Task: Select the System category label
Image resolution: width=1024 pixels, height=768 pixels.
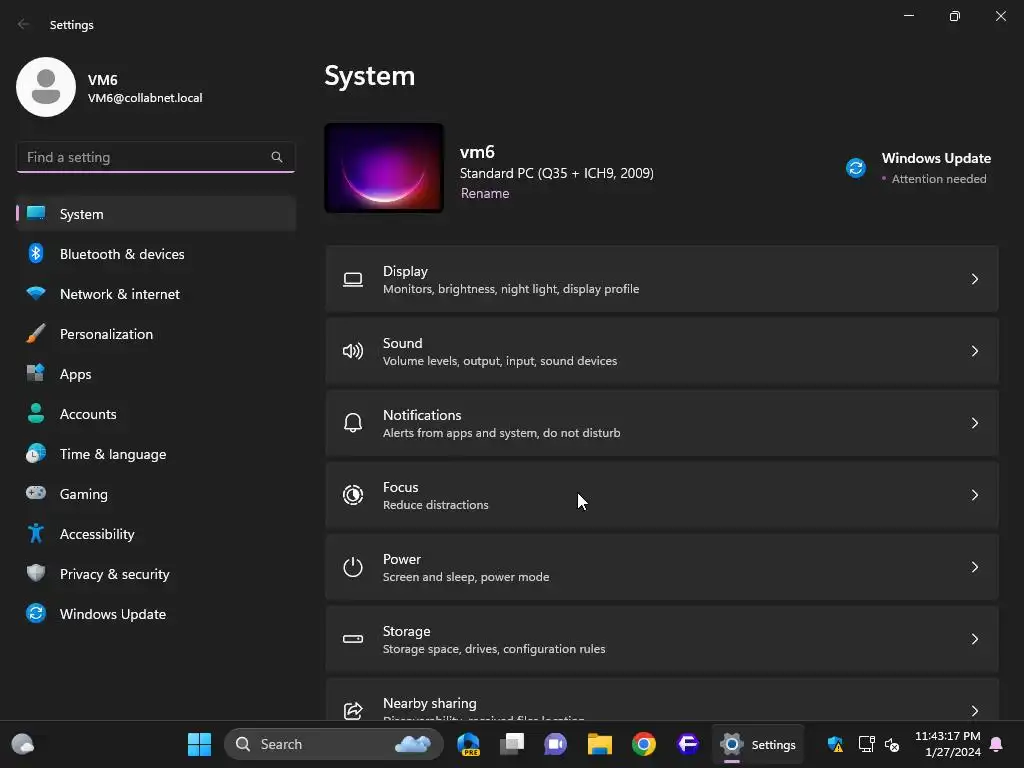Action: 82,214
